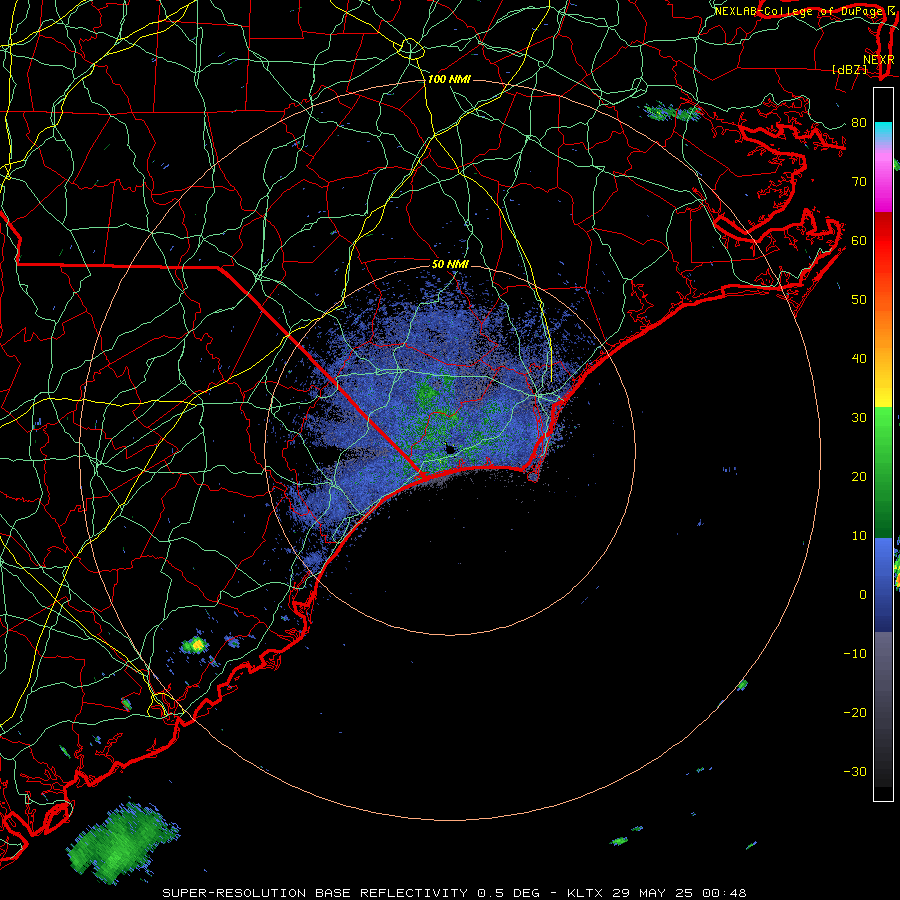Click the KLTX station ID in the caption

586,893
